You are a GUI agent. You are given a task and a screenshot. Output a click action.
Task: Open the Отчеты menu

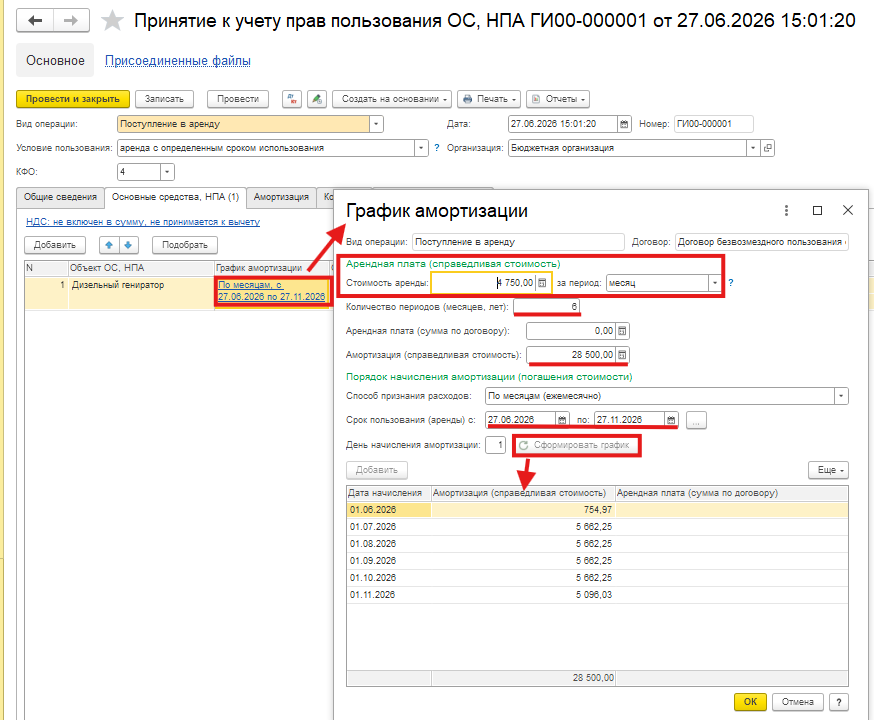(x=558, y=99)
